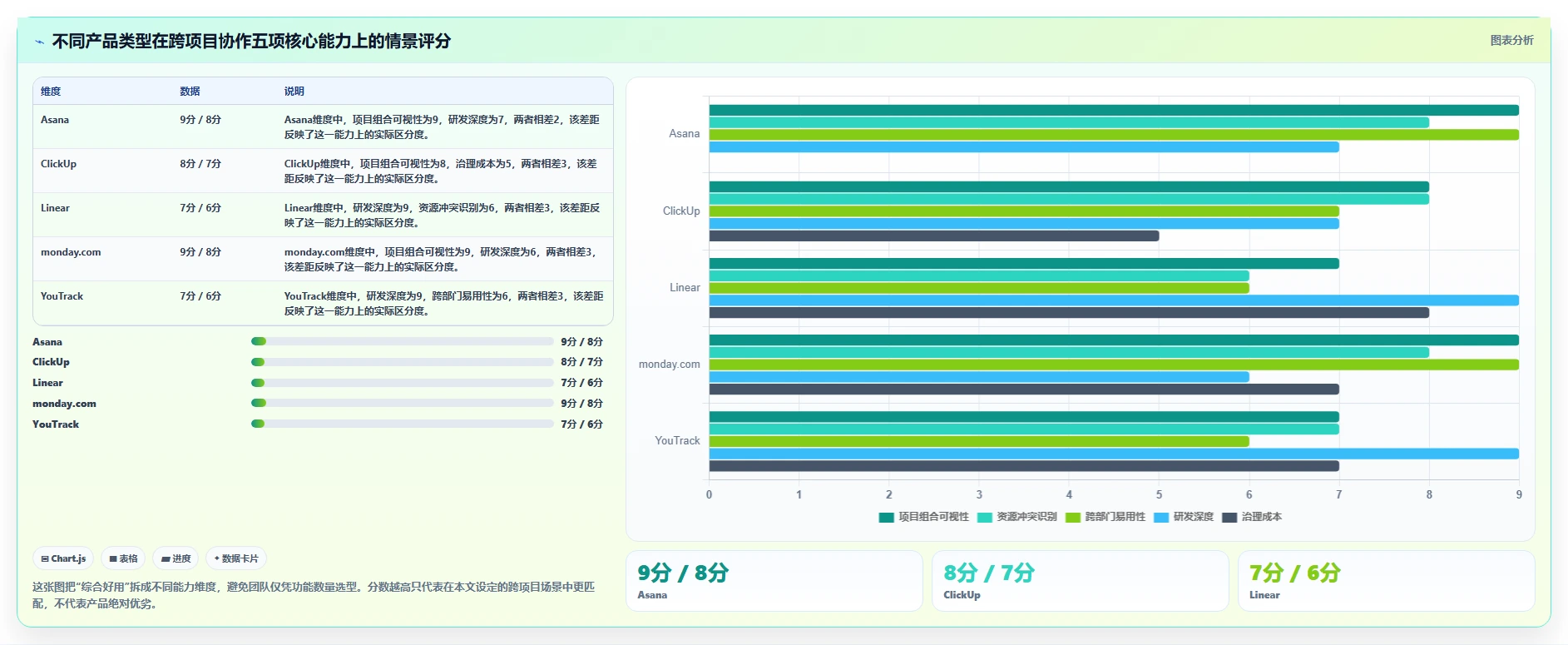Click the 说明 column header
Image resolution: width=1568 pixels, height=645 pixels.
click(294, 92)
